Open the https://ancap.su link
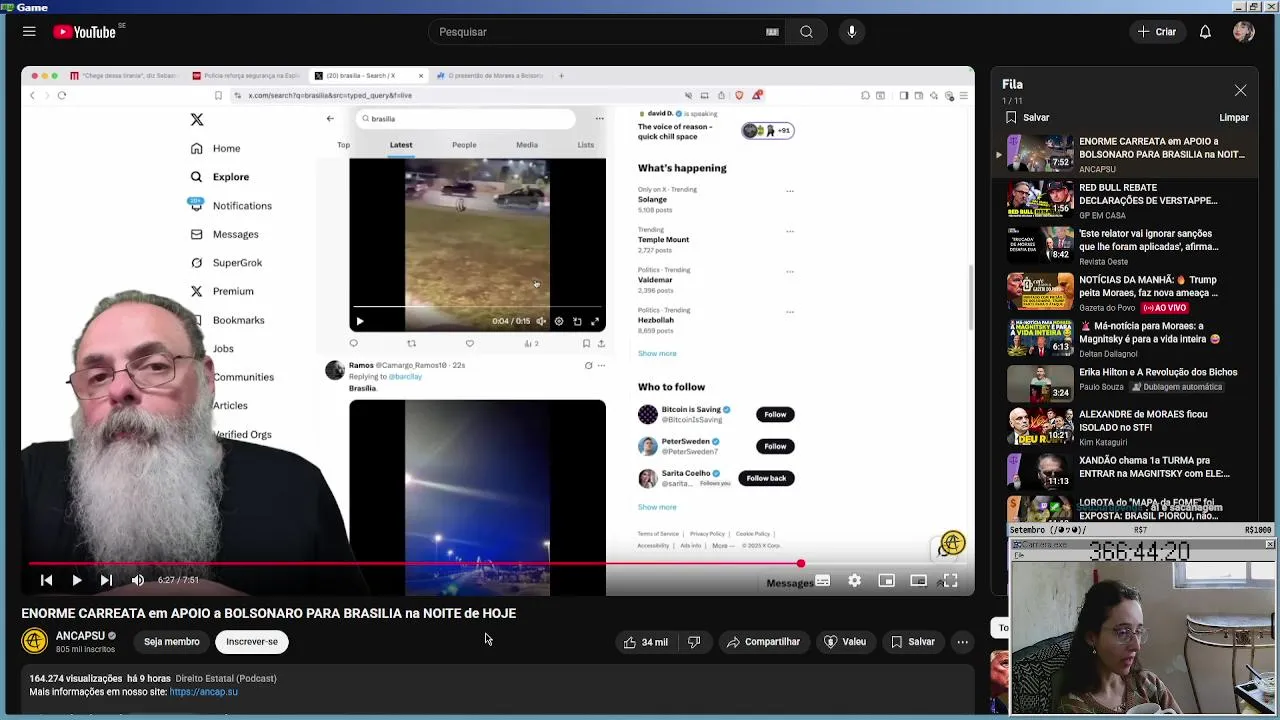This screenshot has width=1280, height=720. 204,692
